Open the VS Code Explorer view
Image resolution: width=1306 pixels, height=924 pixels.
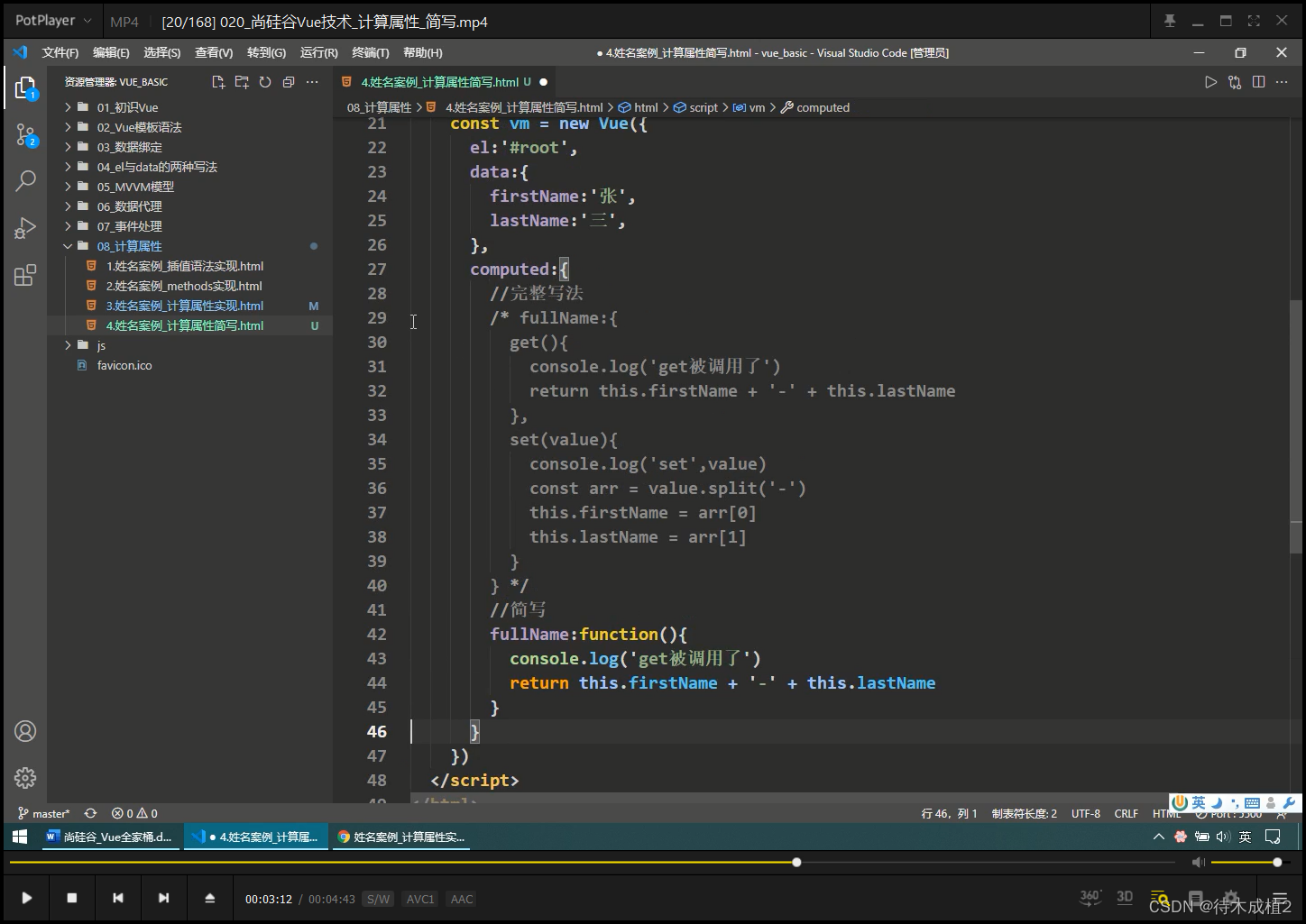[25, 87]
